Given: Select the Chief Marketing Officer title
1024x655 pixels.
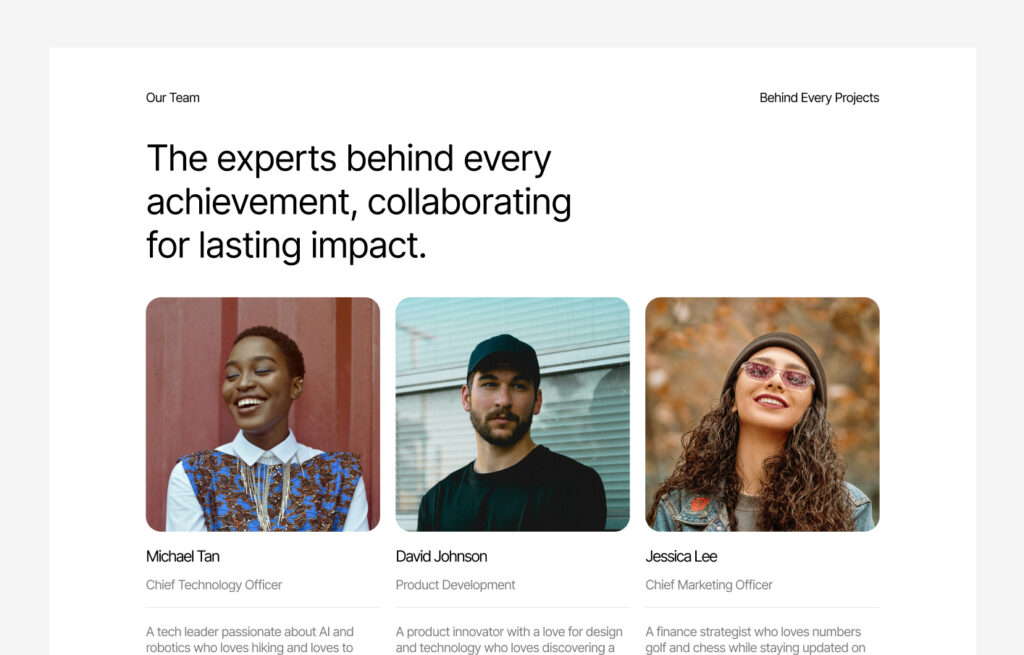Looking at the screenshot, I should (x=709, y=585).
